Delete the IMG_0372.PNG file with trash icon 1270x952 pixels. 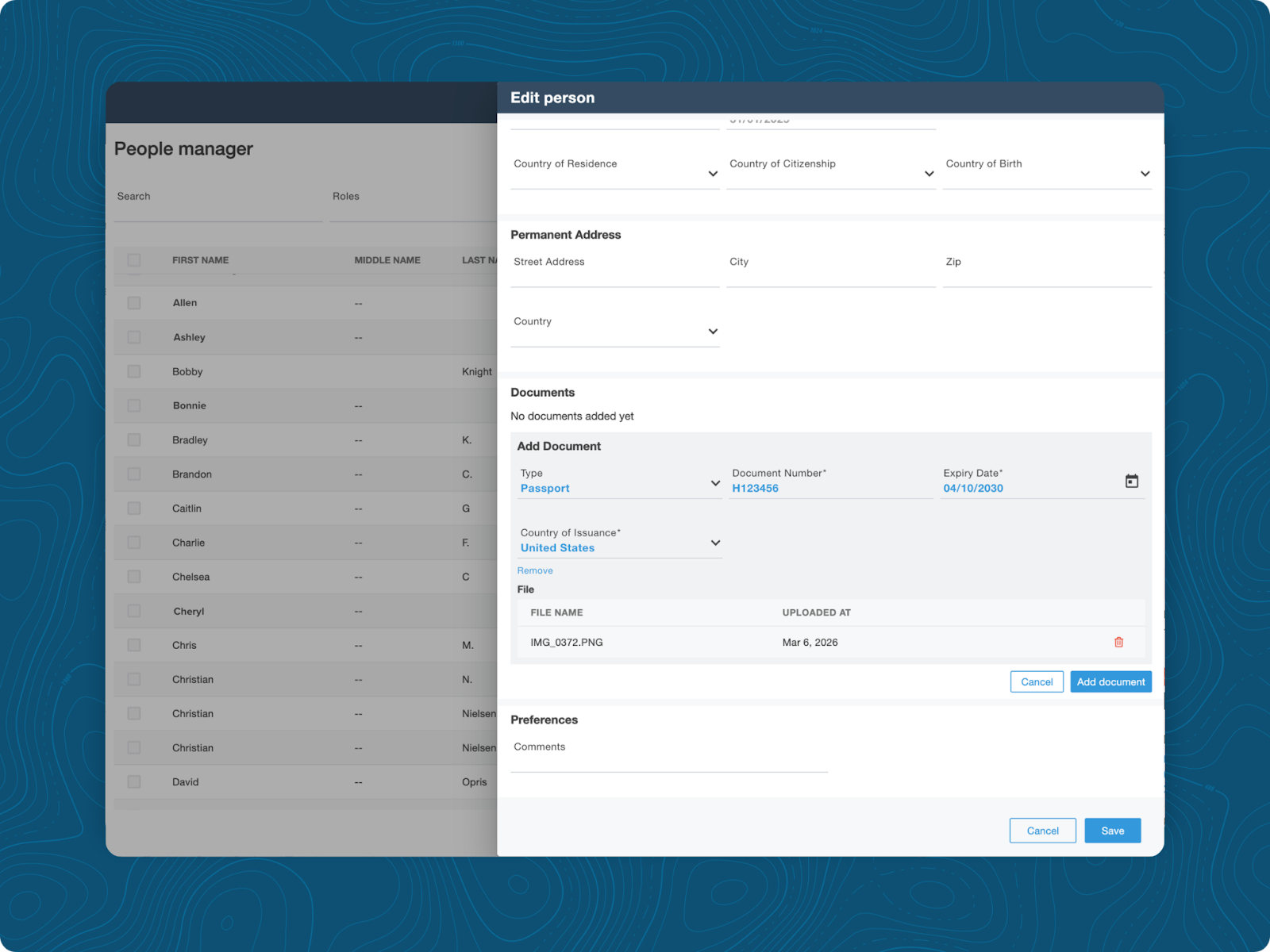click(x=1118, y=642)
